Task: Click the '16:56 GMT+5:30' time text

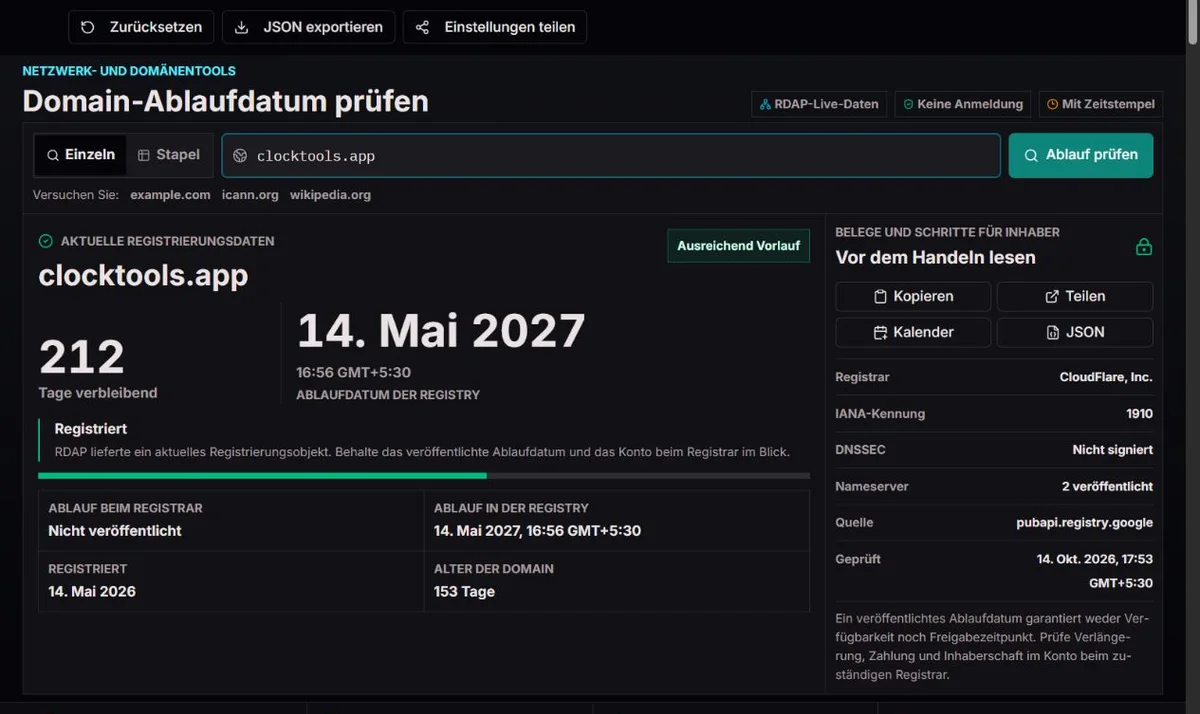Action: pos(353,372)
